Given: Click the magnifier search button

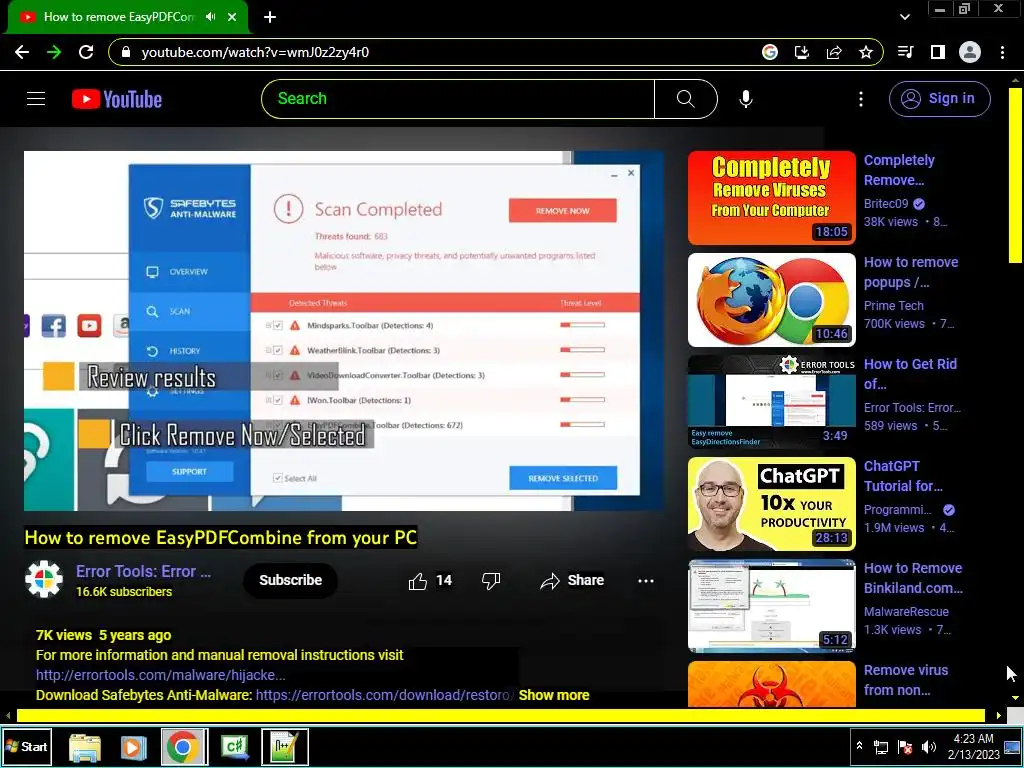Looking at the screenshot, I should click(x=686, y=99).
